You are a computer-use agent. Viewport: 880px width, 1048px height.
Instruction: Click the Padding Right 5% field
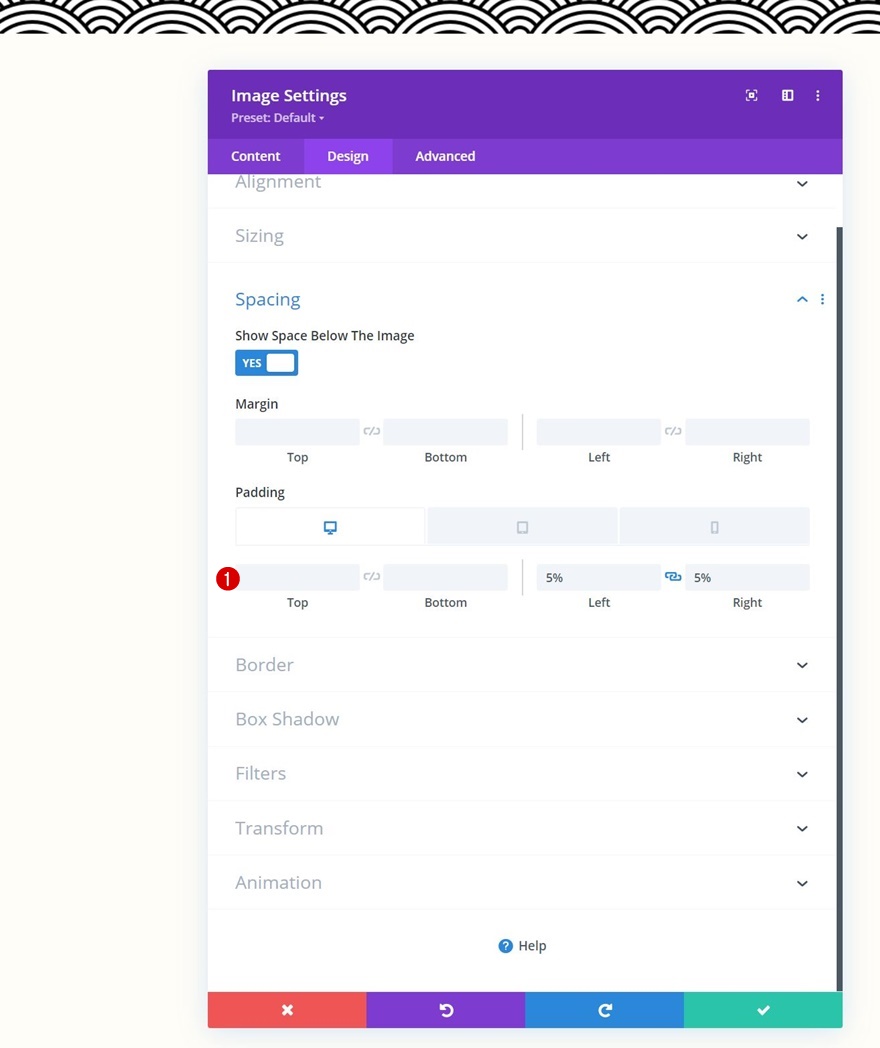[x=747, y=577]
